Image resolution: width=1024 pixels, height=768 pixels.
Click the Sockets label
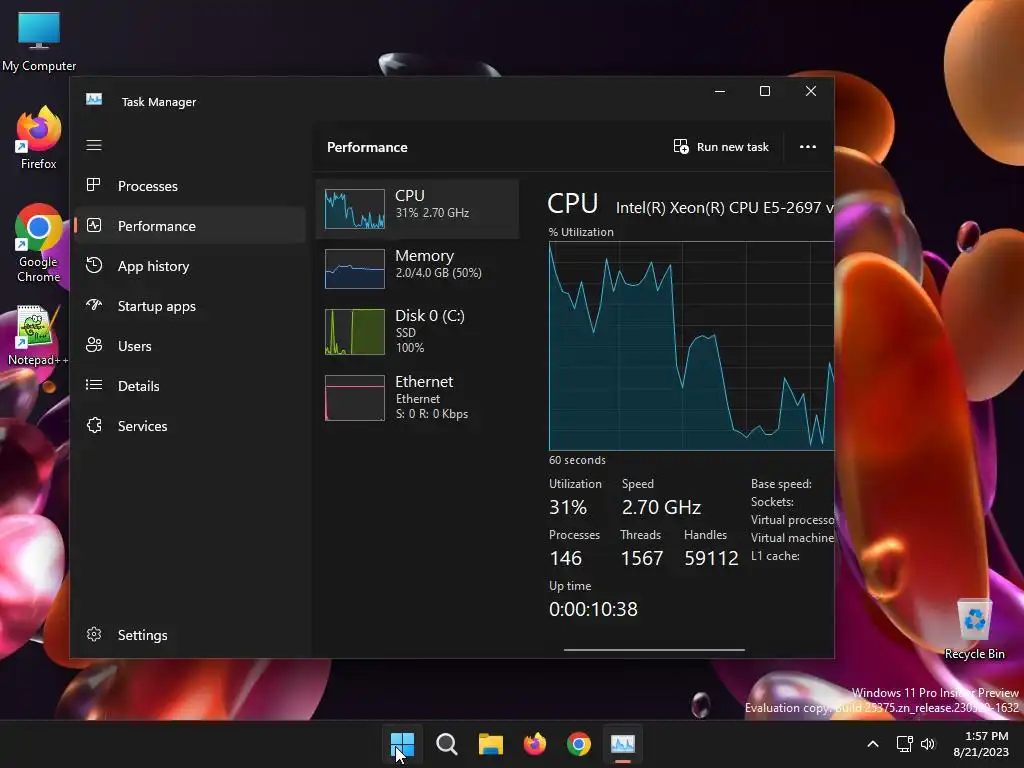[x=772, y=502]
